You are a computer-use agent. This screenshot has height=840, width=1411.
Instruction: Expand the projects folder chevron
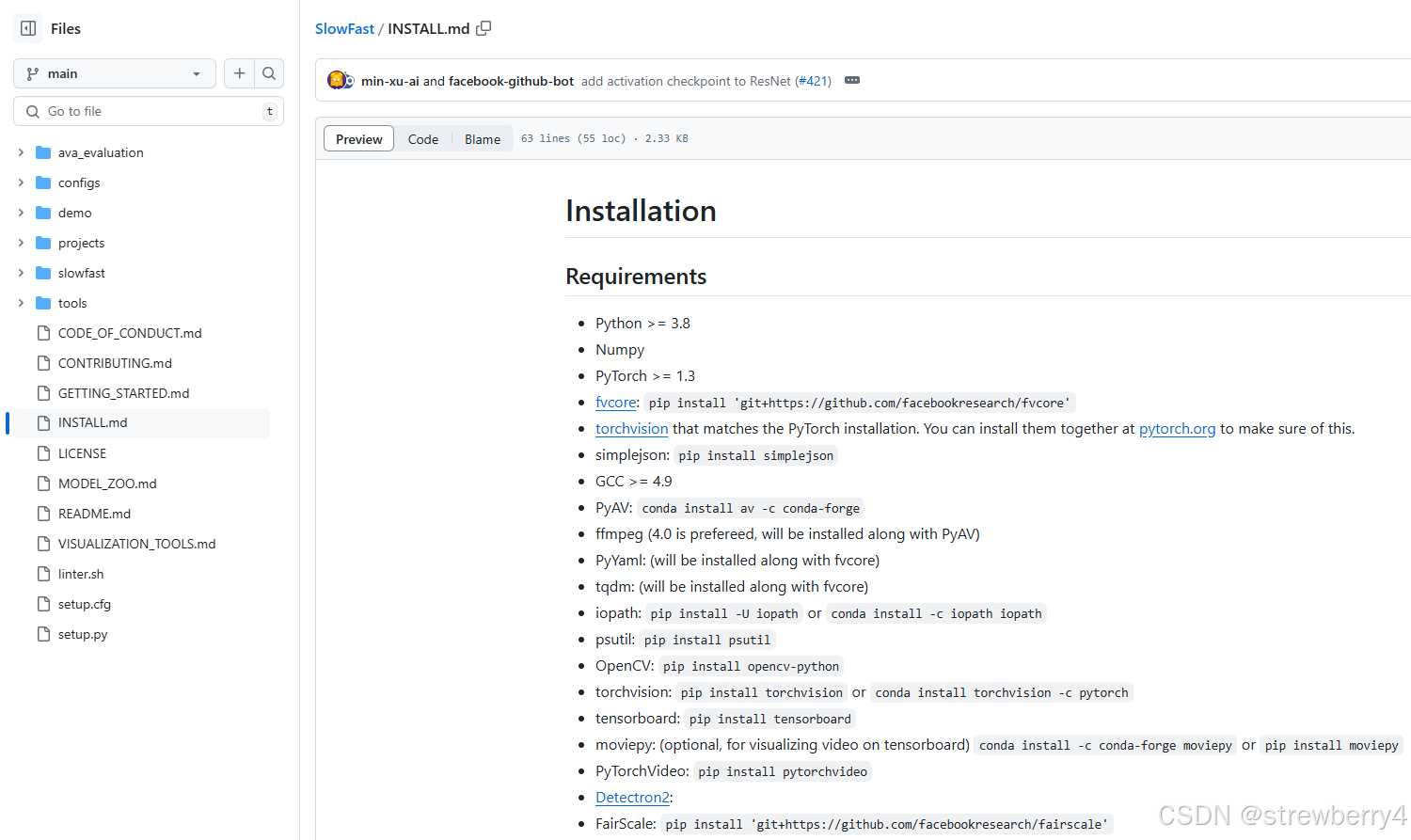[x=21, y=243]
